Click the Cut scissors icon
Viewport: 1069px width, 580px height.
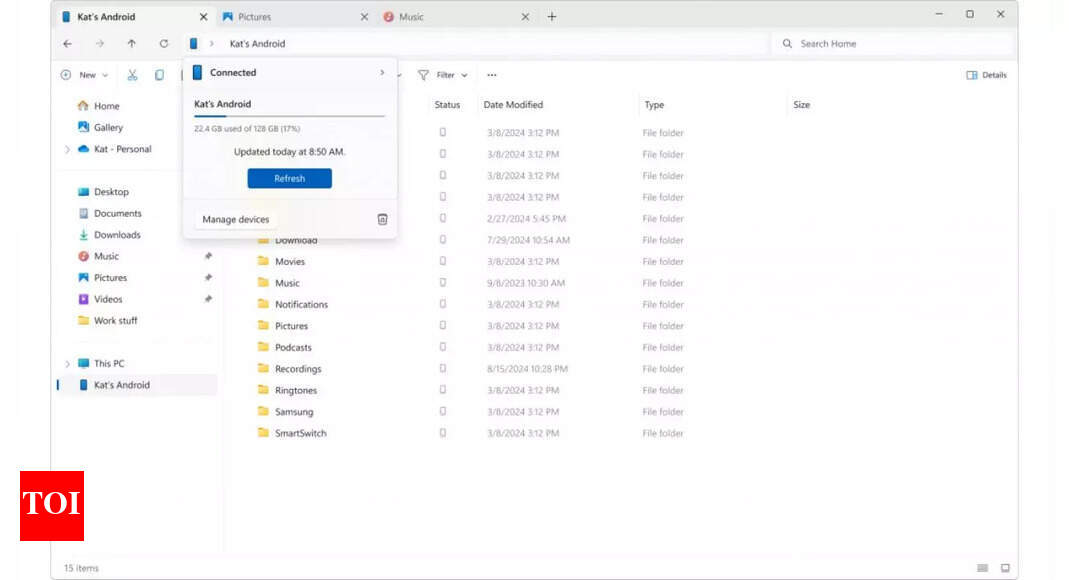132,75
